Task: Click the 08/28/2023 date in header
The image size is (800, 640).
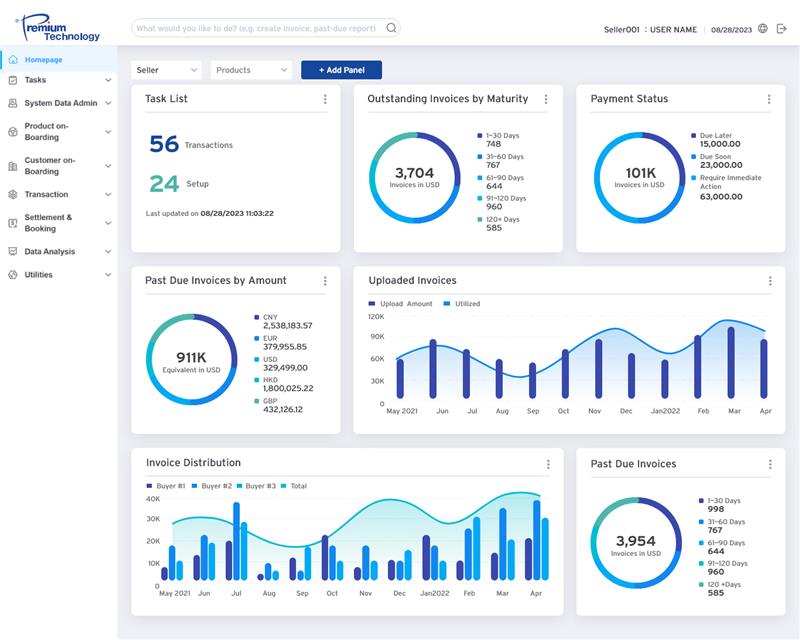Action: pos(732,30)
